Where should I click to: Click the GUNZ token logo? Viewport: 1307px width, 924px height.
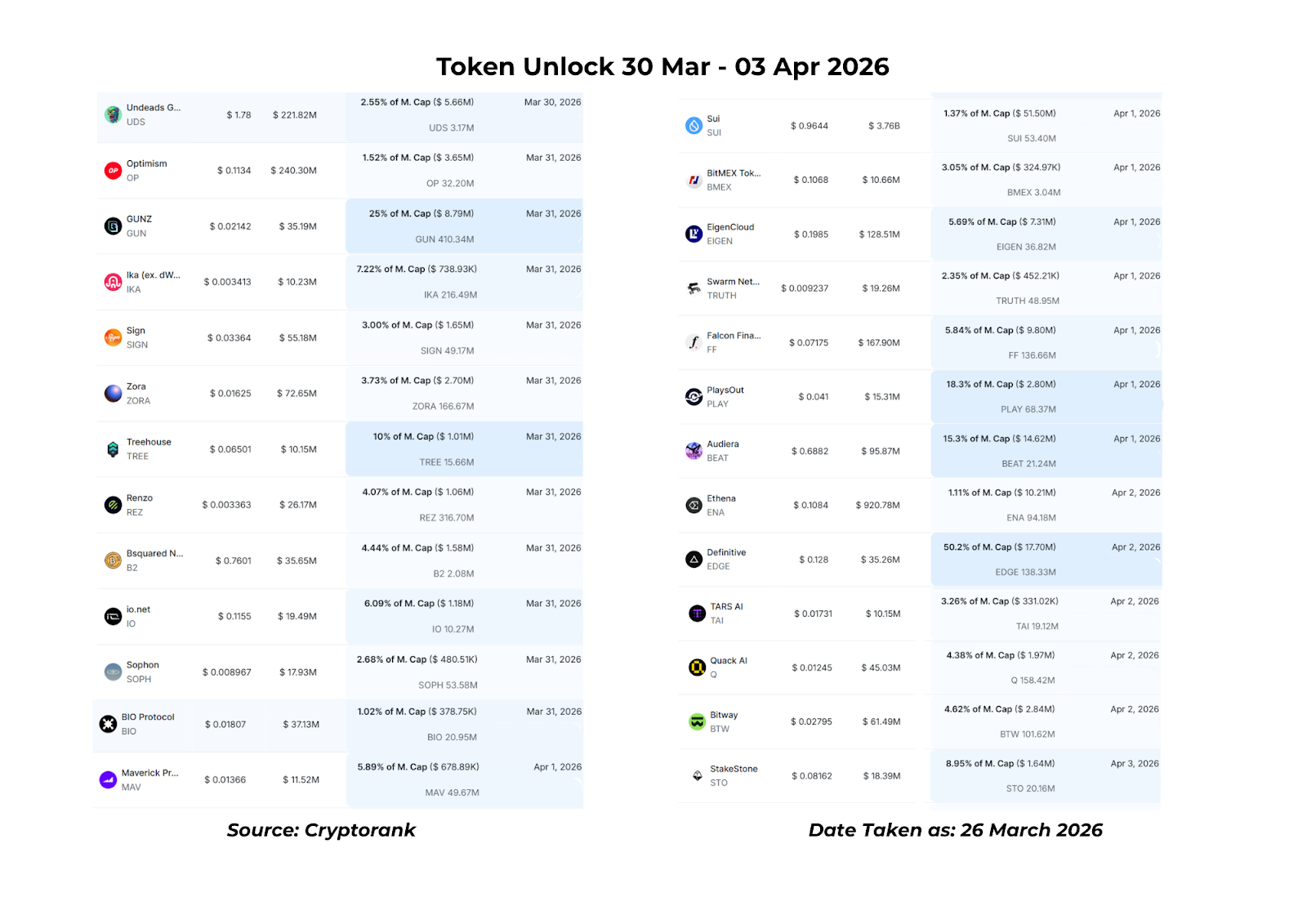[x=113, y=226]
